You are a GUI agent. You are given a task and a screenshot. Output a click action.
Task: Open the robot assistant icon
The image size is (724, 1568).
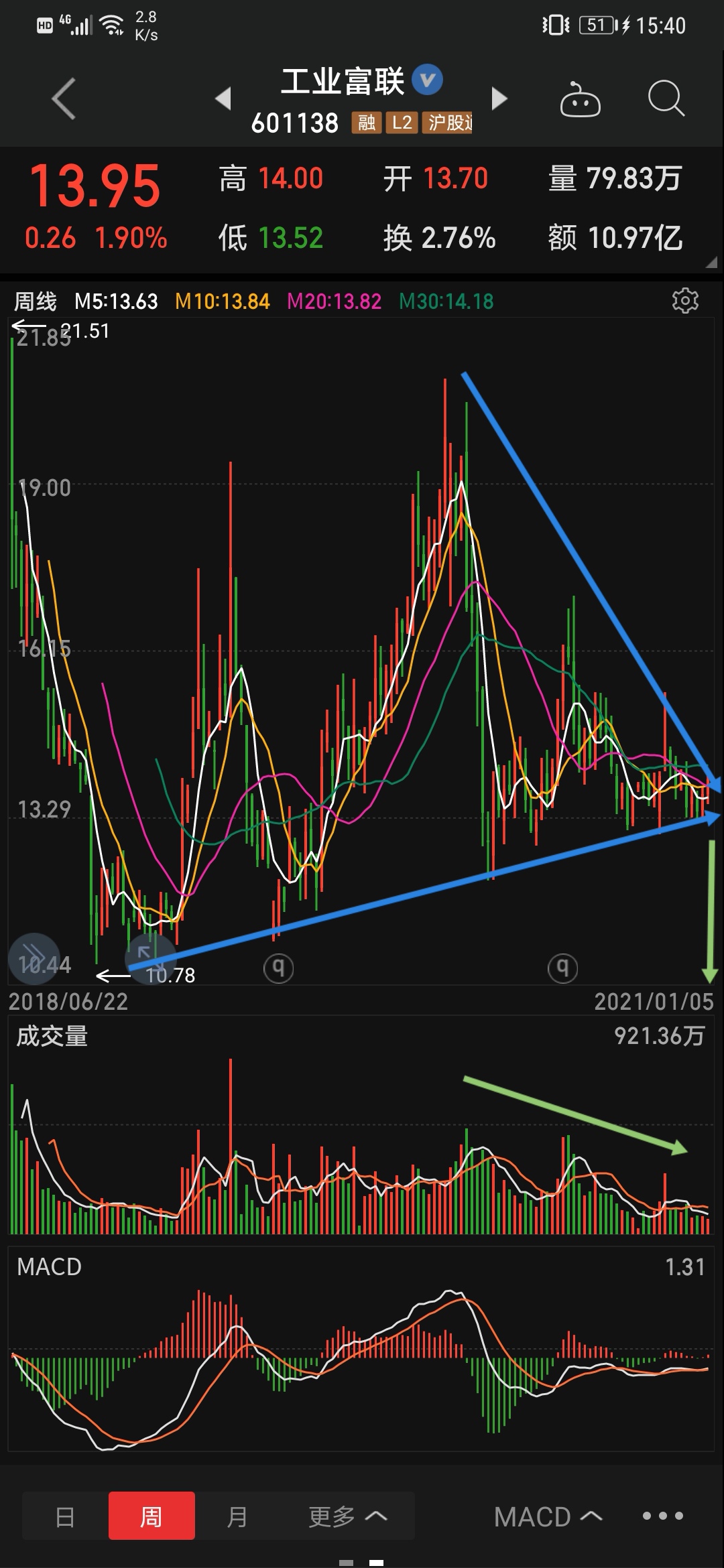[x=580, y=99]
